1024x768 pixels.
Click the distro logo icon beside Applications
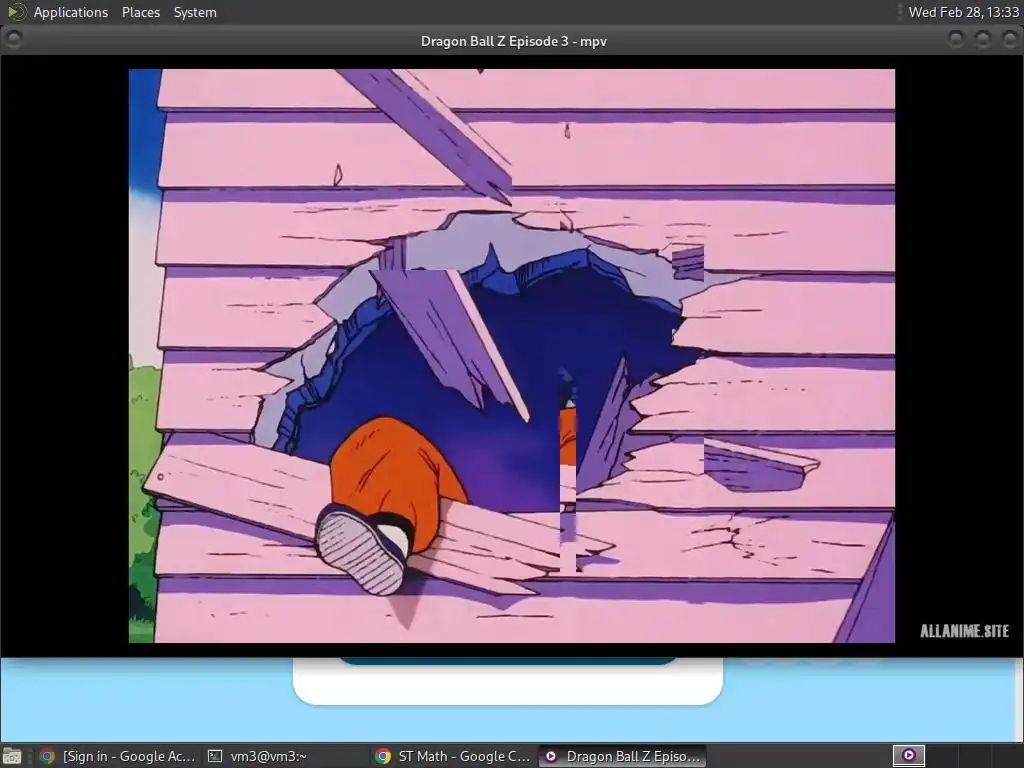16,12
